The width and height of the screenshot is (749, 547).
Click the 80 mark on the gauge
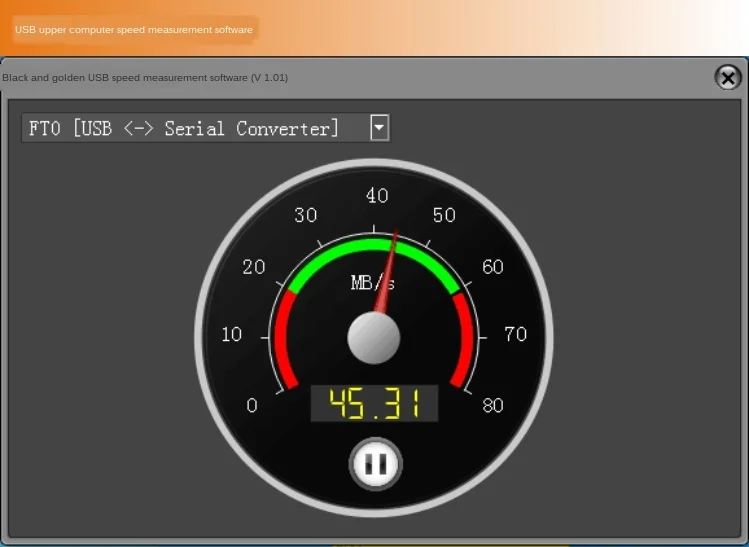click(493, 405)
